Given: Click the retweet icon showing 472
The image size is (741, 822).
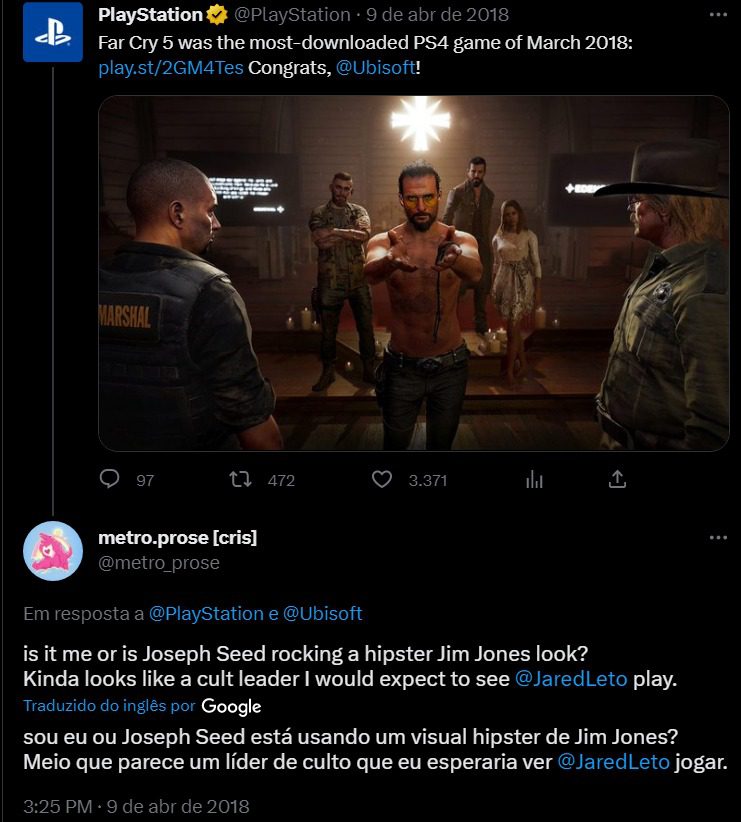Looking at the screenshot, I should click(x=241, y=479).
